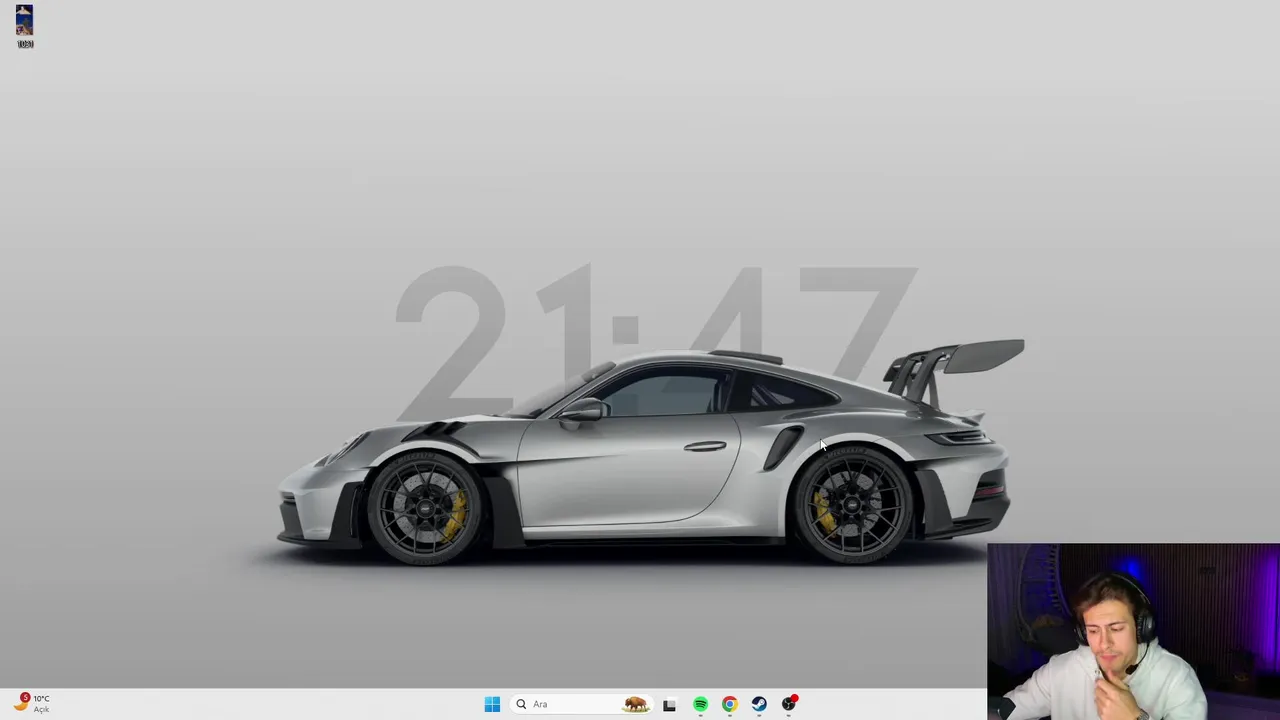This screenshot has width=1280, height=720.
Task: Open OBS Studio from the taskbar
Action: pos(789,704)
